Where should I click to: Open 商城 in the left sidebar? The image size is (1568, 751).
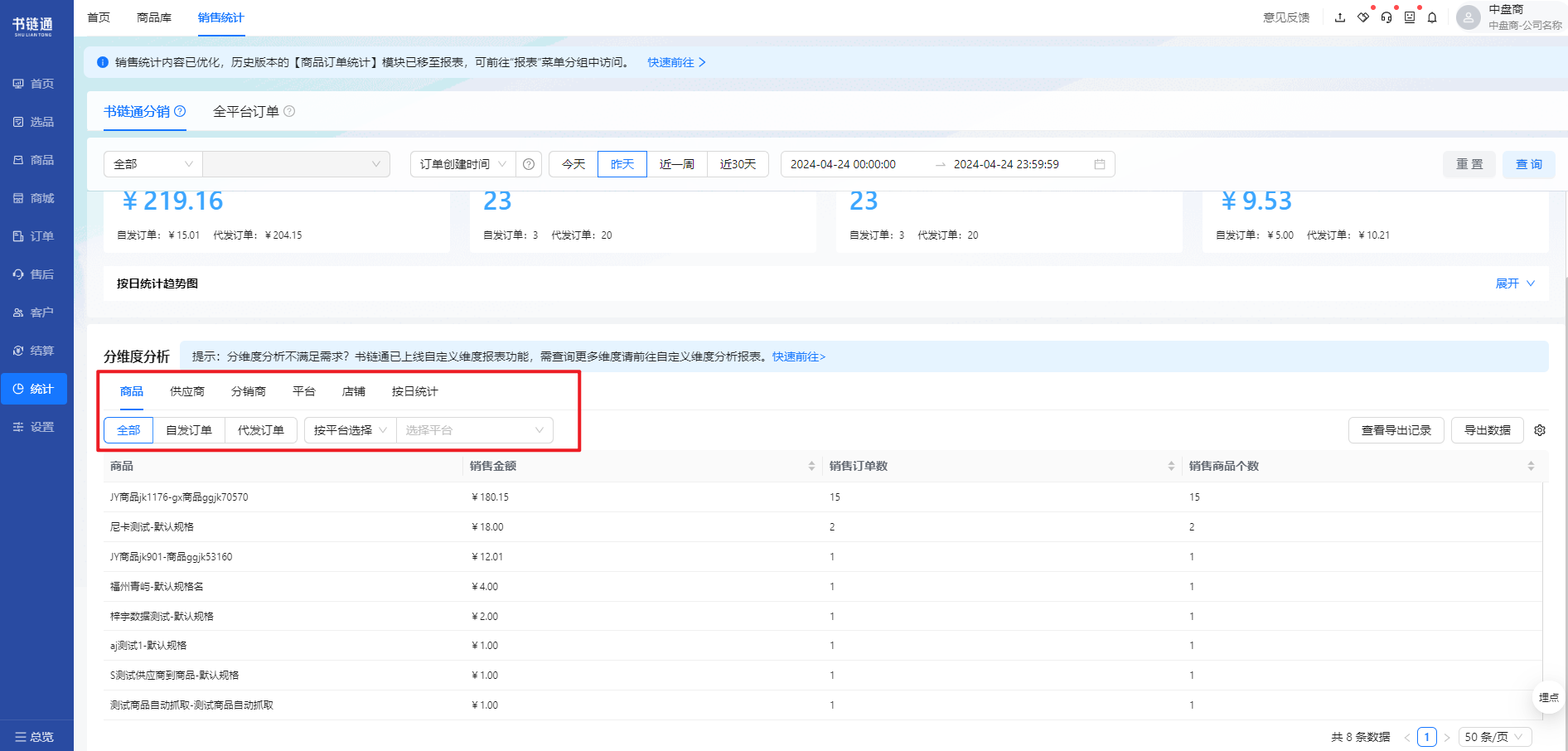click(34, 198)
